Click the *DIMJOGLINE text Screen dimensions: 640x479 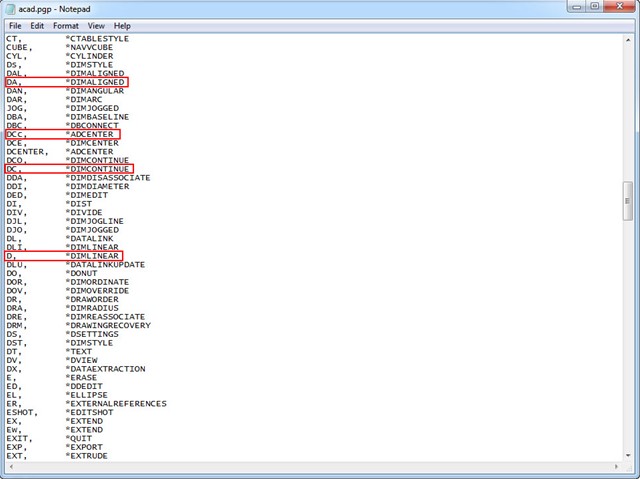pyautogui.click(x=94, y=221)
